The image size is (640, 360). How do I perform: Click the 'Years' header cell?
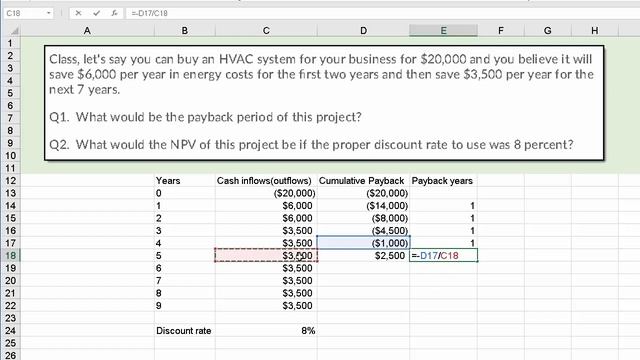(x=185, y=180)
